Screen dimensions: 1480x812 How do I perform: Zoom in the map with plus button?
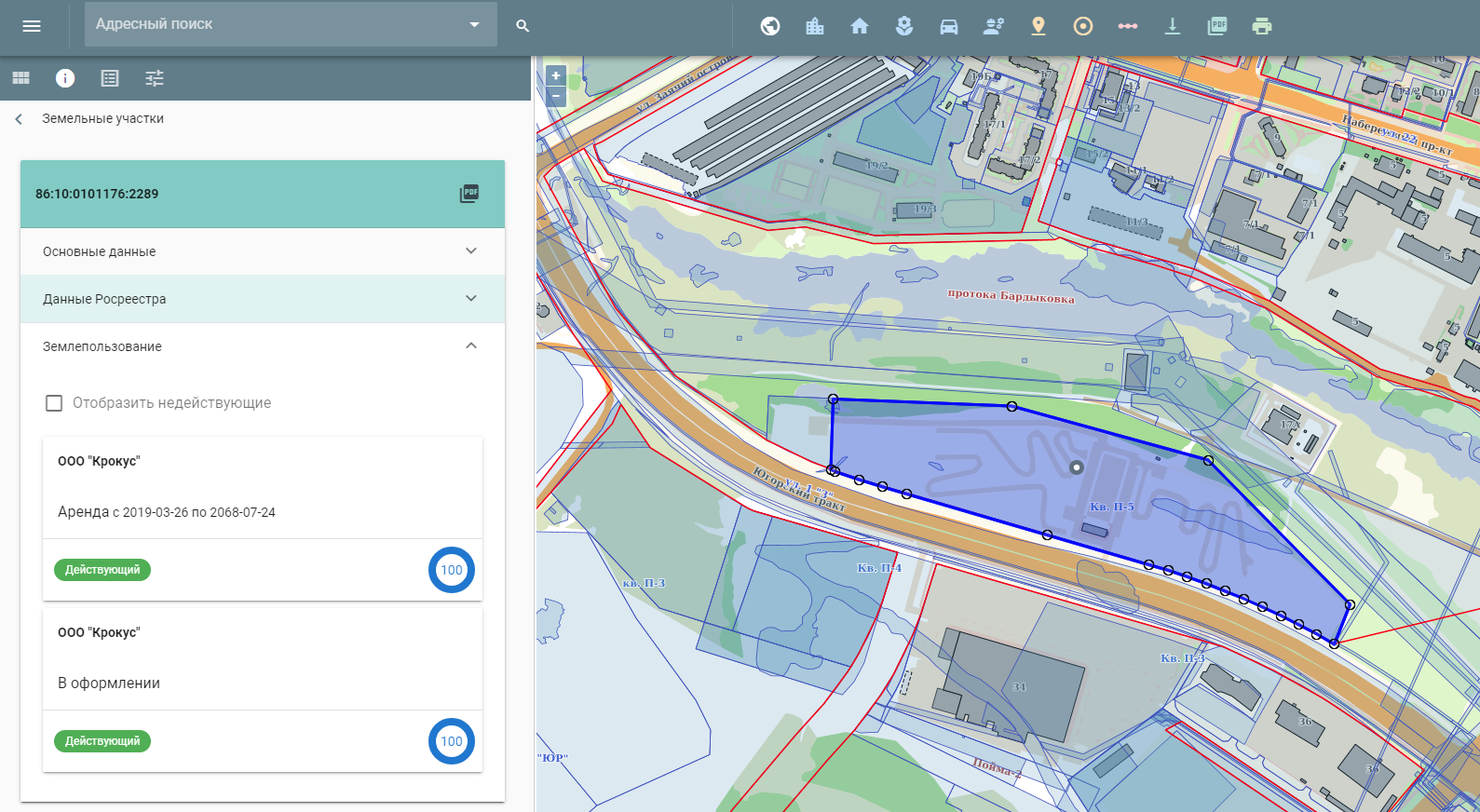pyautogui.click(x=556, y=75)
